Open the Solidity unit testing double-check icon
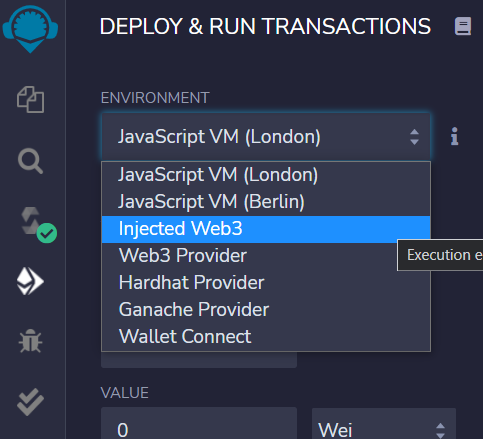 click(30, 402)
